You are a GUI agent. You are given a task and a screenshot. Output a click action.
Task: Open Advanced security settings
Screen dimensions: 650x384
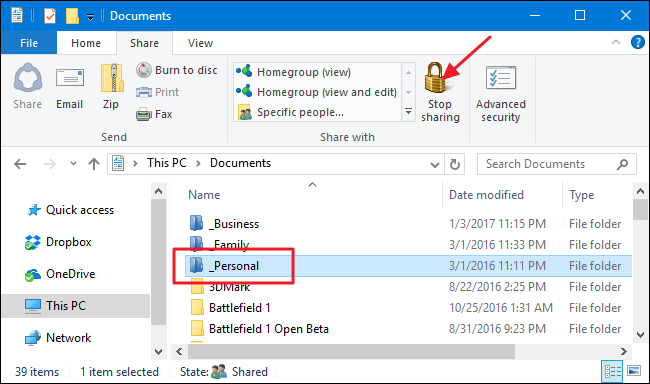(500, 94)
